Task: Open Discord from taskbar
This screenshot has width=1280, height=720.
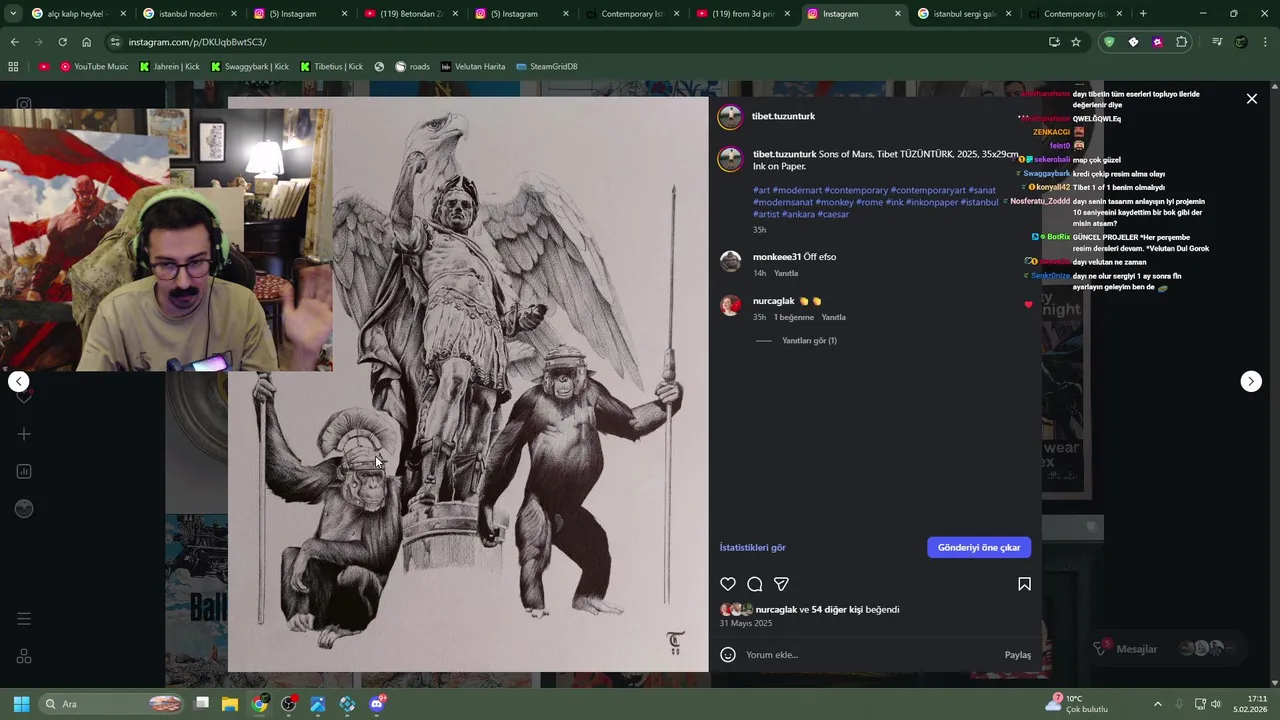Action: coord(377,704)
